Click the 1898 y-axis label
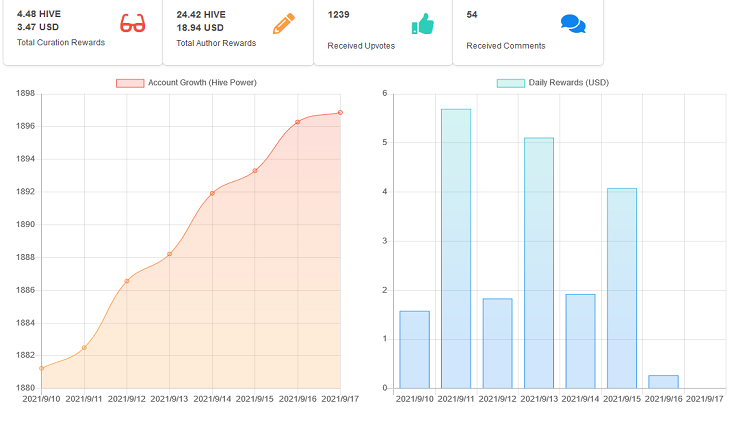 click(x=25, y=94)
